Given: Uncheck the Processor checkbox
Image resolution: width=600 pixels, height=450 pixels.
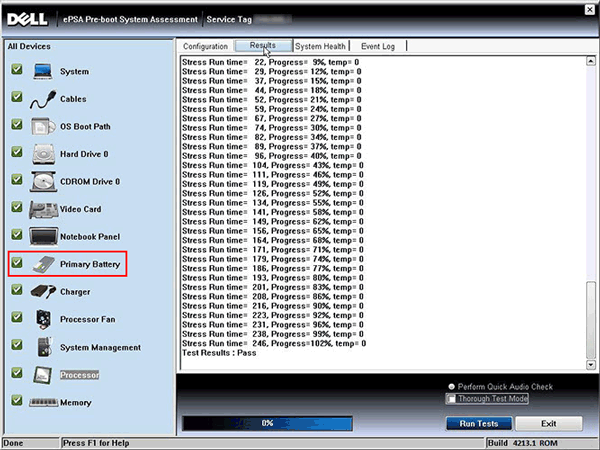Looking at the screenshot, I should (16, 373).
